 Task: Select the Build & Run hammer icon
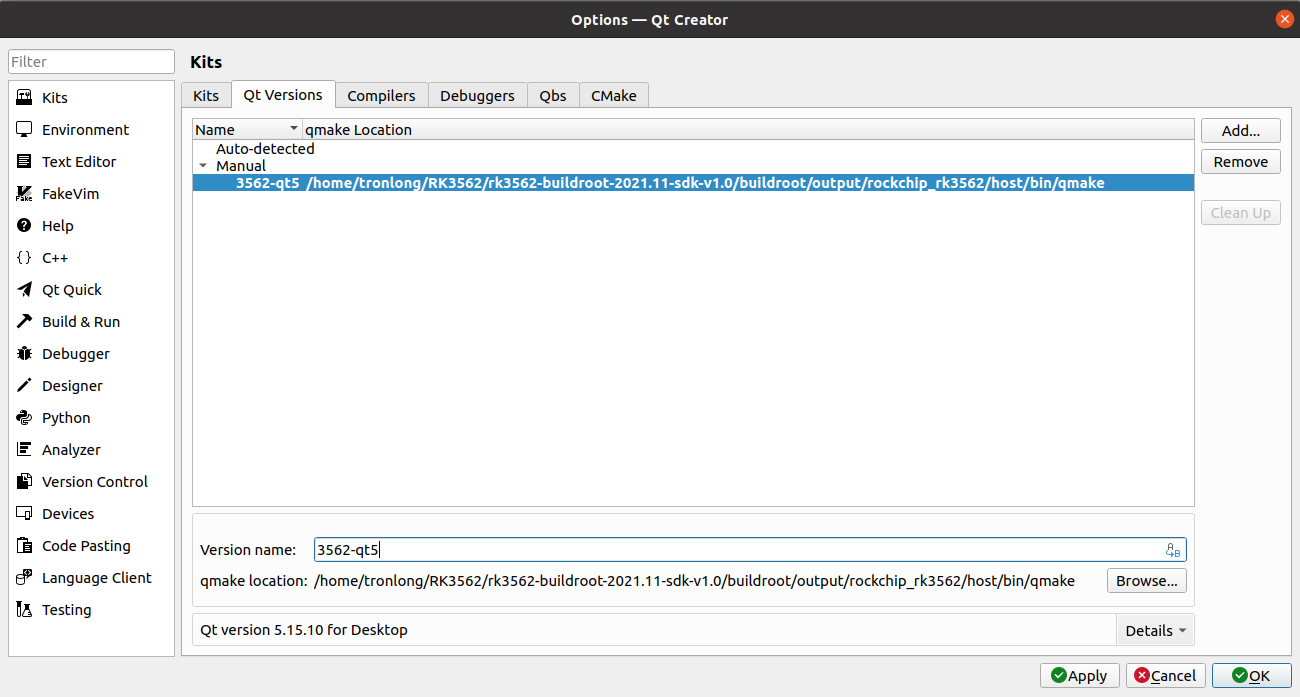25,322
